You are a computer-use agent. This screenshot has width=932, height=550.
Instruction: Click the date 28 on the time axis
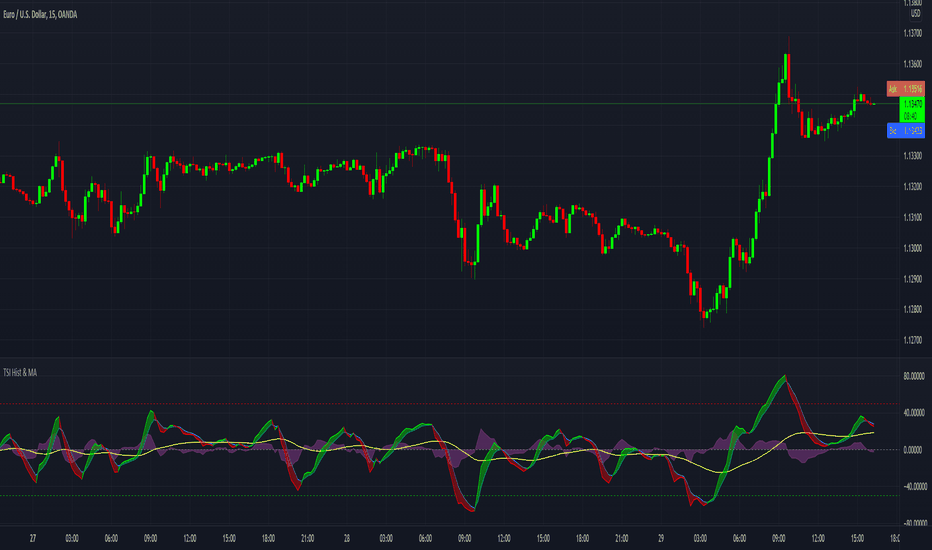click(347, 539)
